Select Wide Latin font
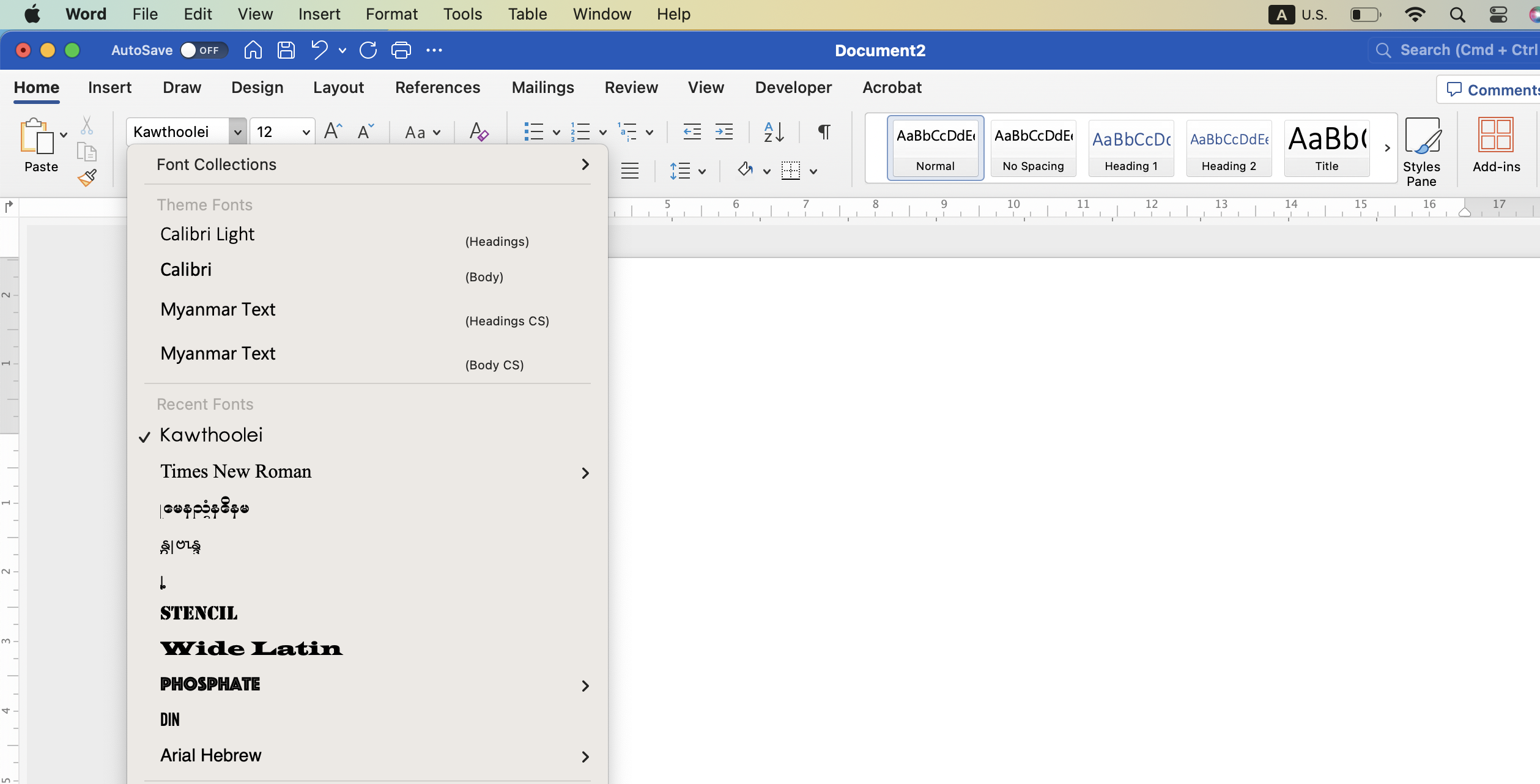Screen dimensions: 1540x784 coord(368,648)
